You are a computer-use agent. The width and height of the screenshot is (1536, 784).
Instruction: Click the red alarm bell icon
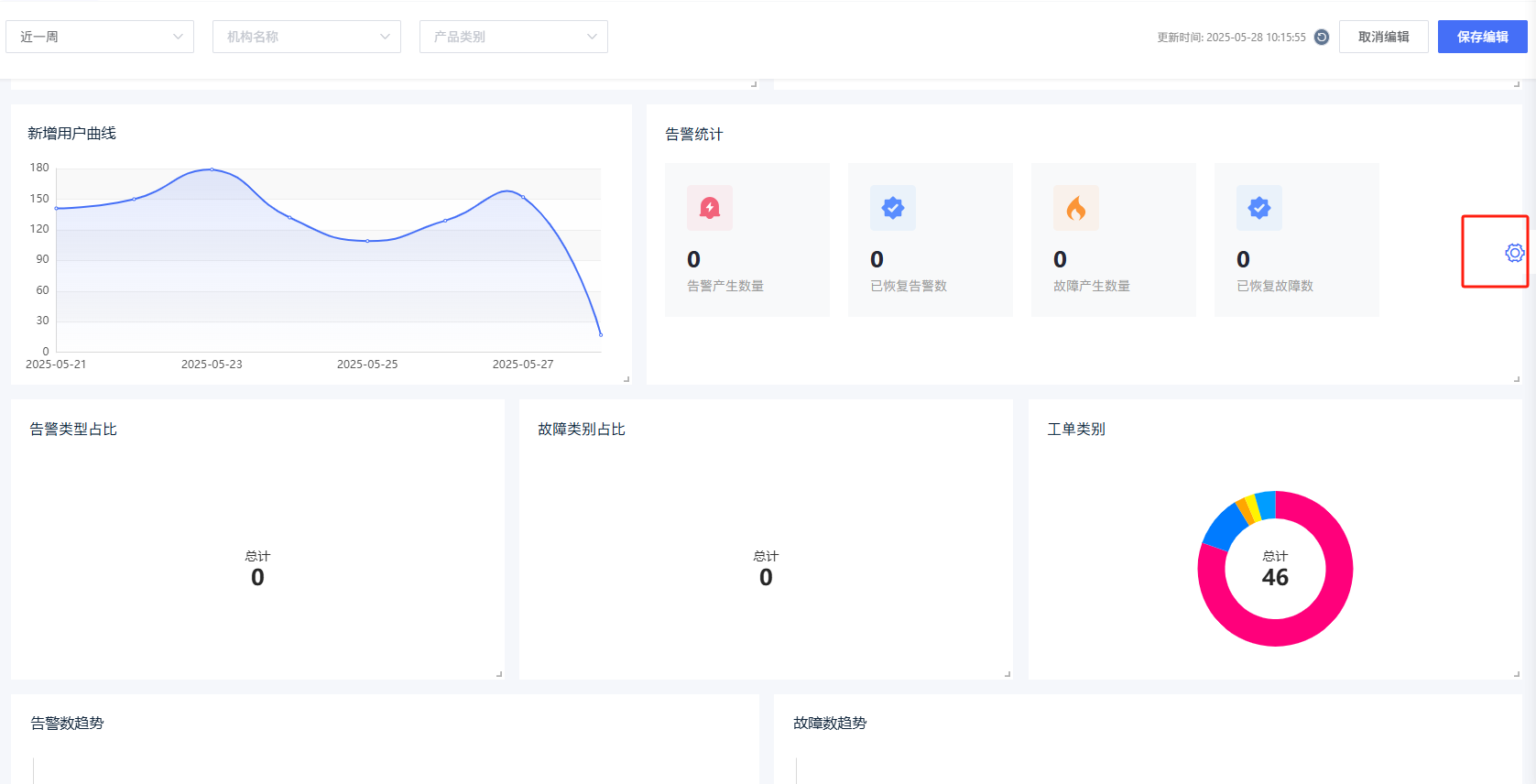(710, 208)
